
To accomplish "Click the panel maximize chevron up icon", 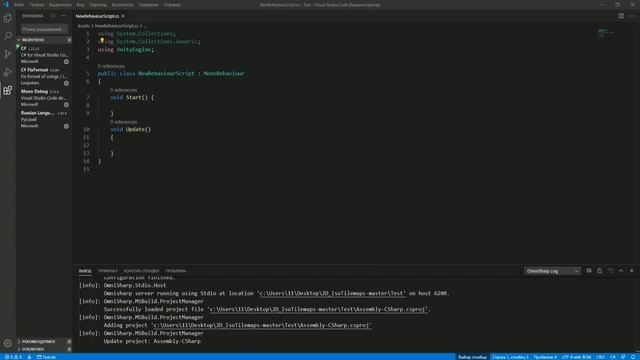I will click(x=621, y=271).
